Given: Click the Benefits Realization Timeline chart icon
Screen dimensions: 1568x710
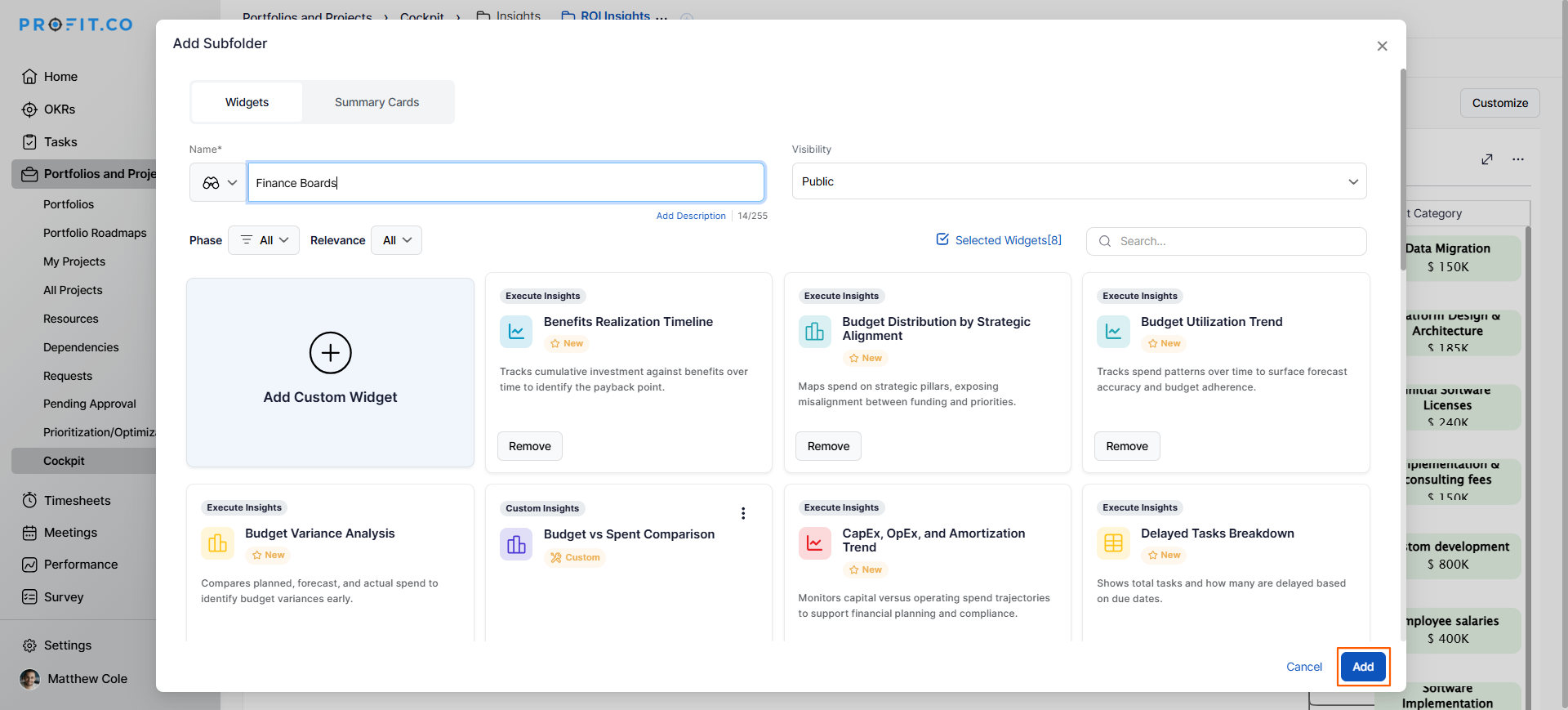Looking at the screenshot, I should 516,332.
